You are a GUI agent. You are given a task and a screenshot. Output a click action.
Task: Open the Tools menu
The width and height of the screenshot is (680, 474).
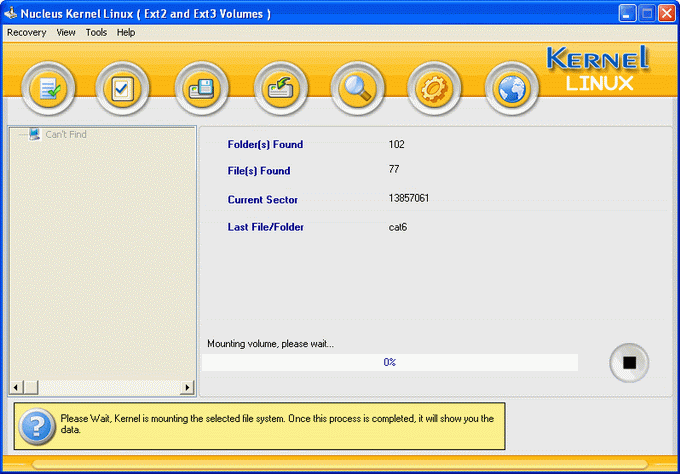[x=96, y=33]
